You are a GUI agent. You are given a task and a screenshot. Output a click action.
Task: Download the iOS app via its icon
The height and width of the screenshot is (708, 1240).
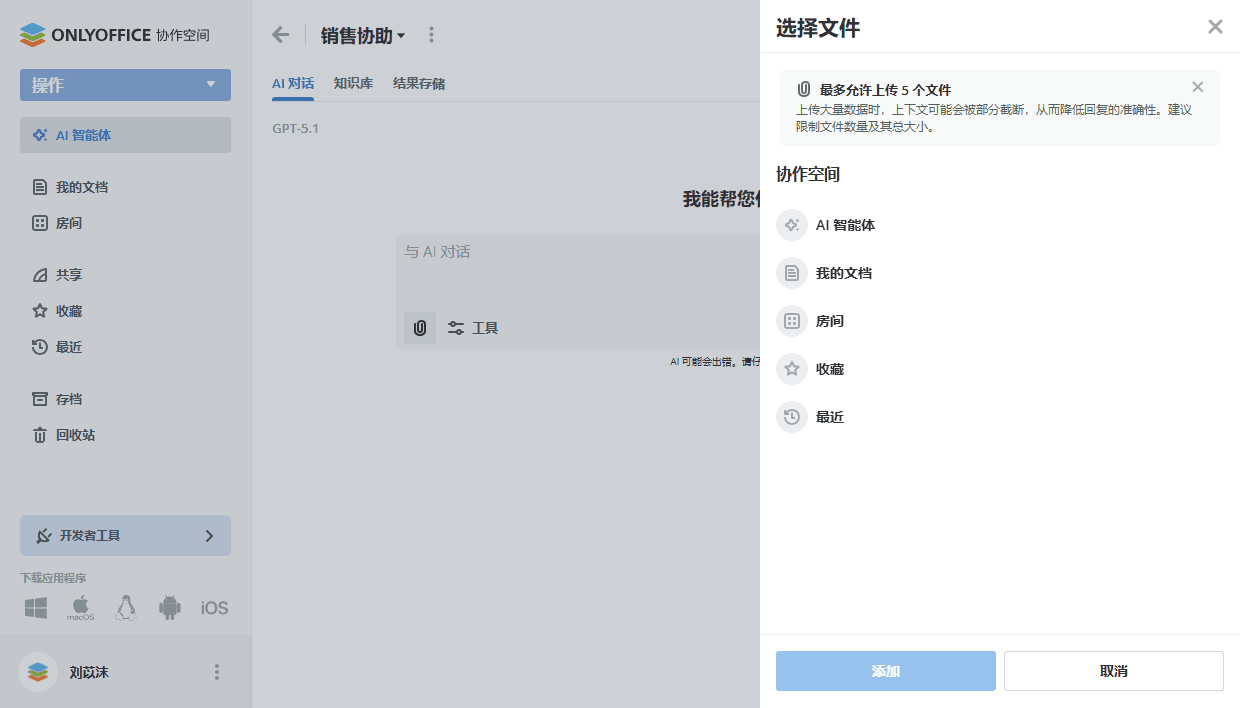coord(214,607)
